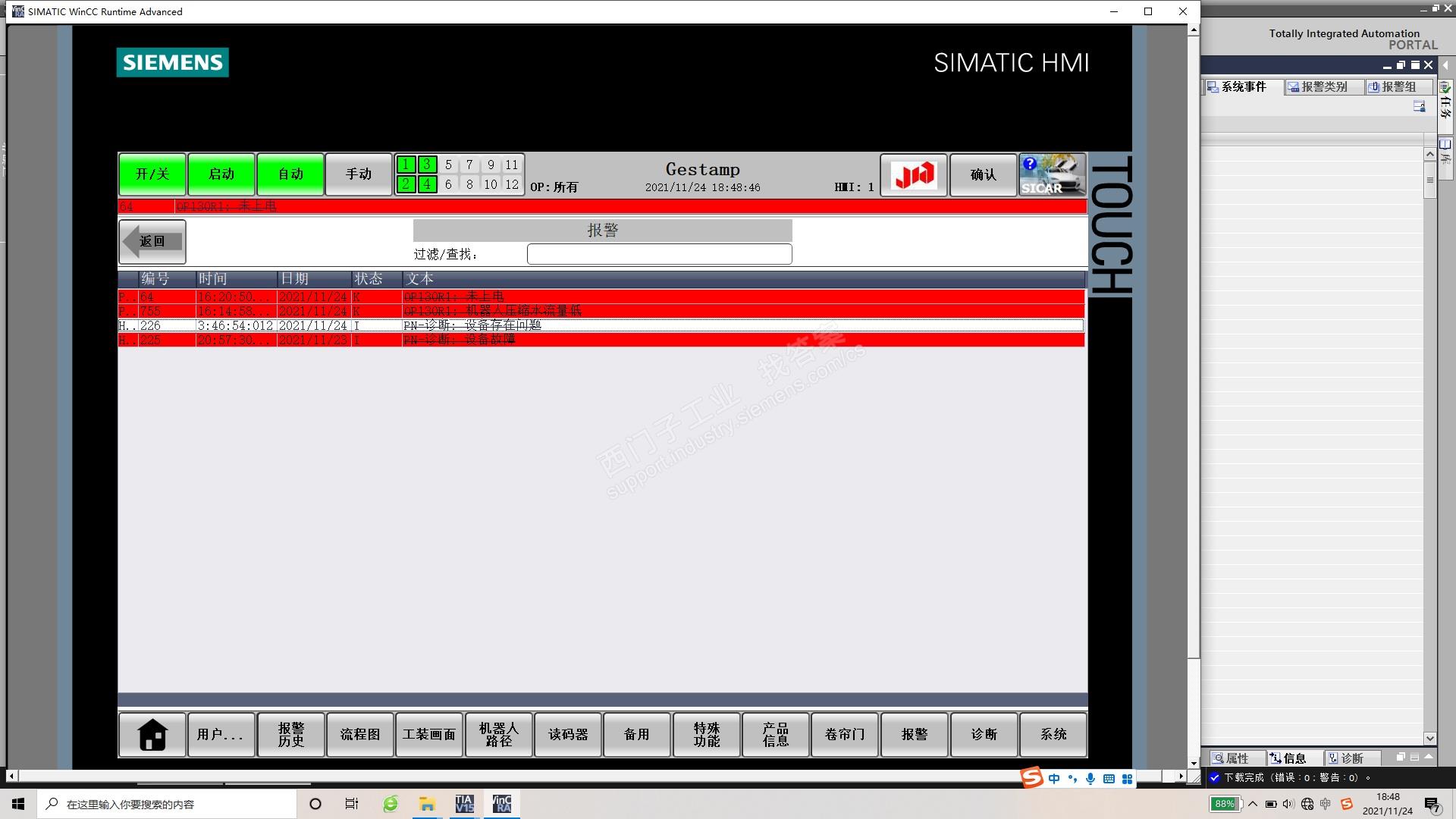The width and height of the screenshot is (1456, 819).
Task: Show hidden system tray icons
Action: pyautogui.click(x=1253, y=804)
